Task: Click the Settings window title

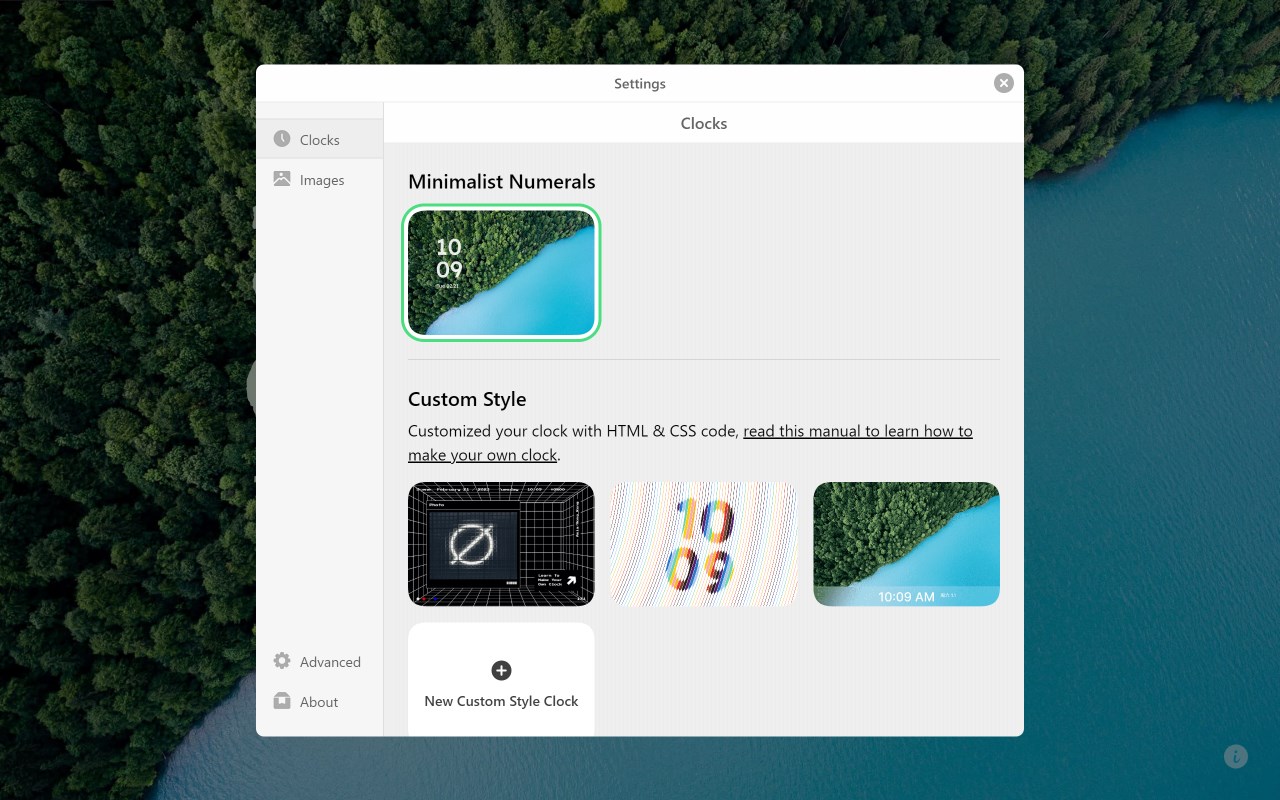Action: [x=640, y=84]
